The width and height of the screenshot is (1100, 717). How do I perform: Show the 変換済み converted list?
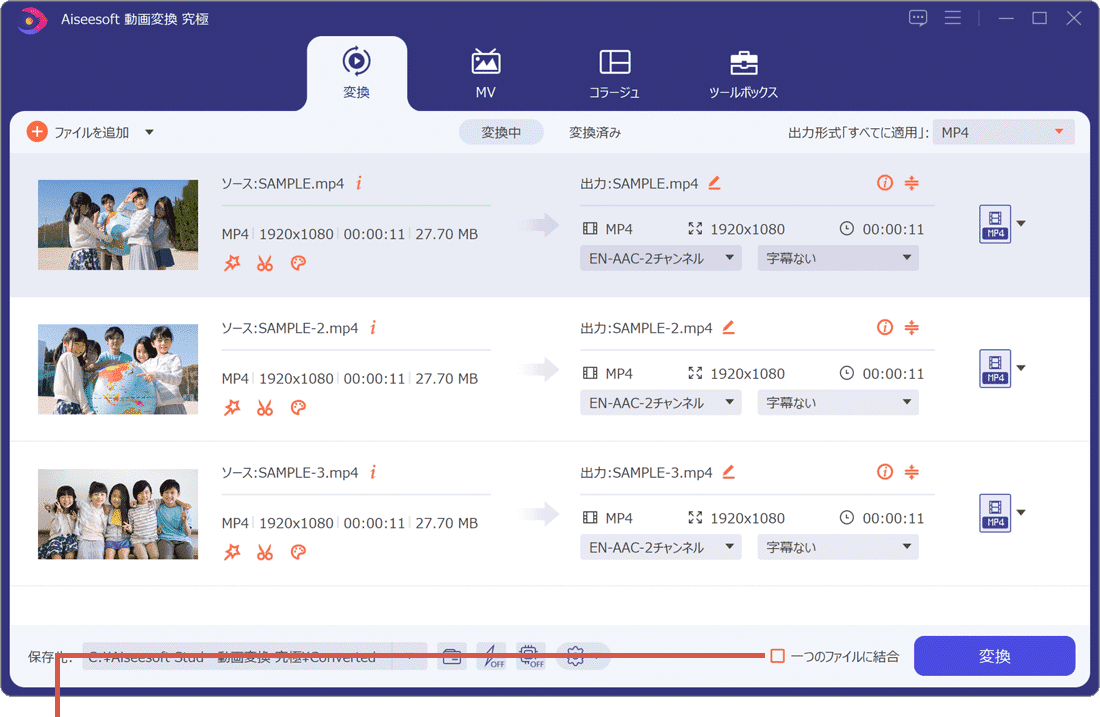[595, 132]
